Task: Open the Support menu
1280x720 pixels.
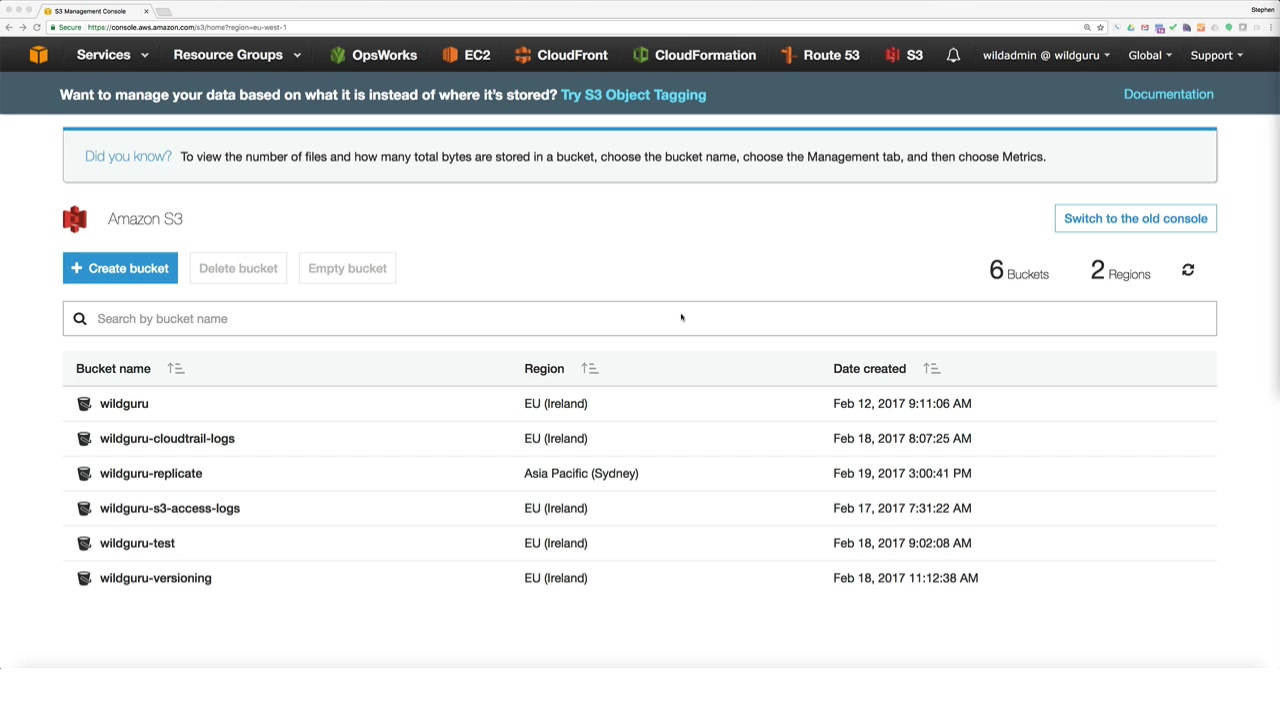Action: (x=1216, y=55)
